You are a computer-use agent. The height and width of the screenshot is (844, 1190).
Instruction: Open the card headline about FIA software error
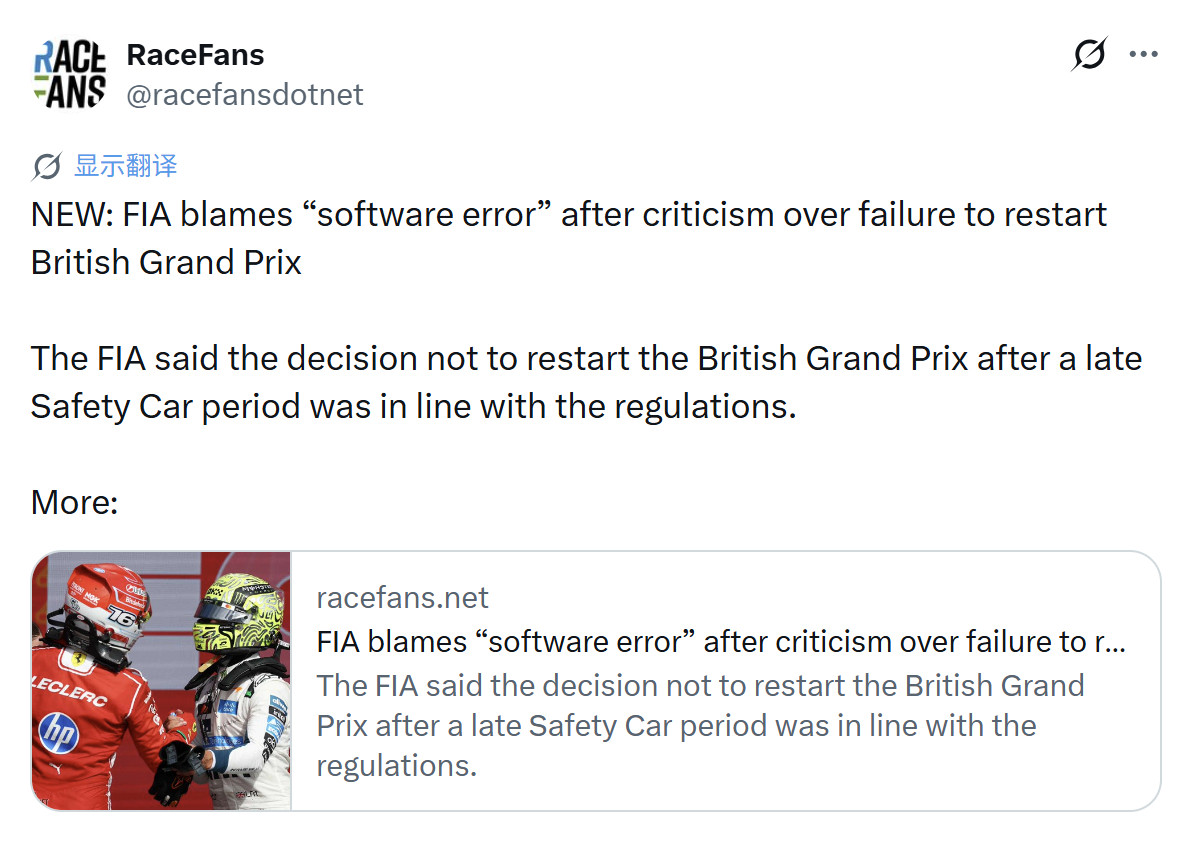tap(721, 642)
